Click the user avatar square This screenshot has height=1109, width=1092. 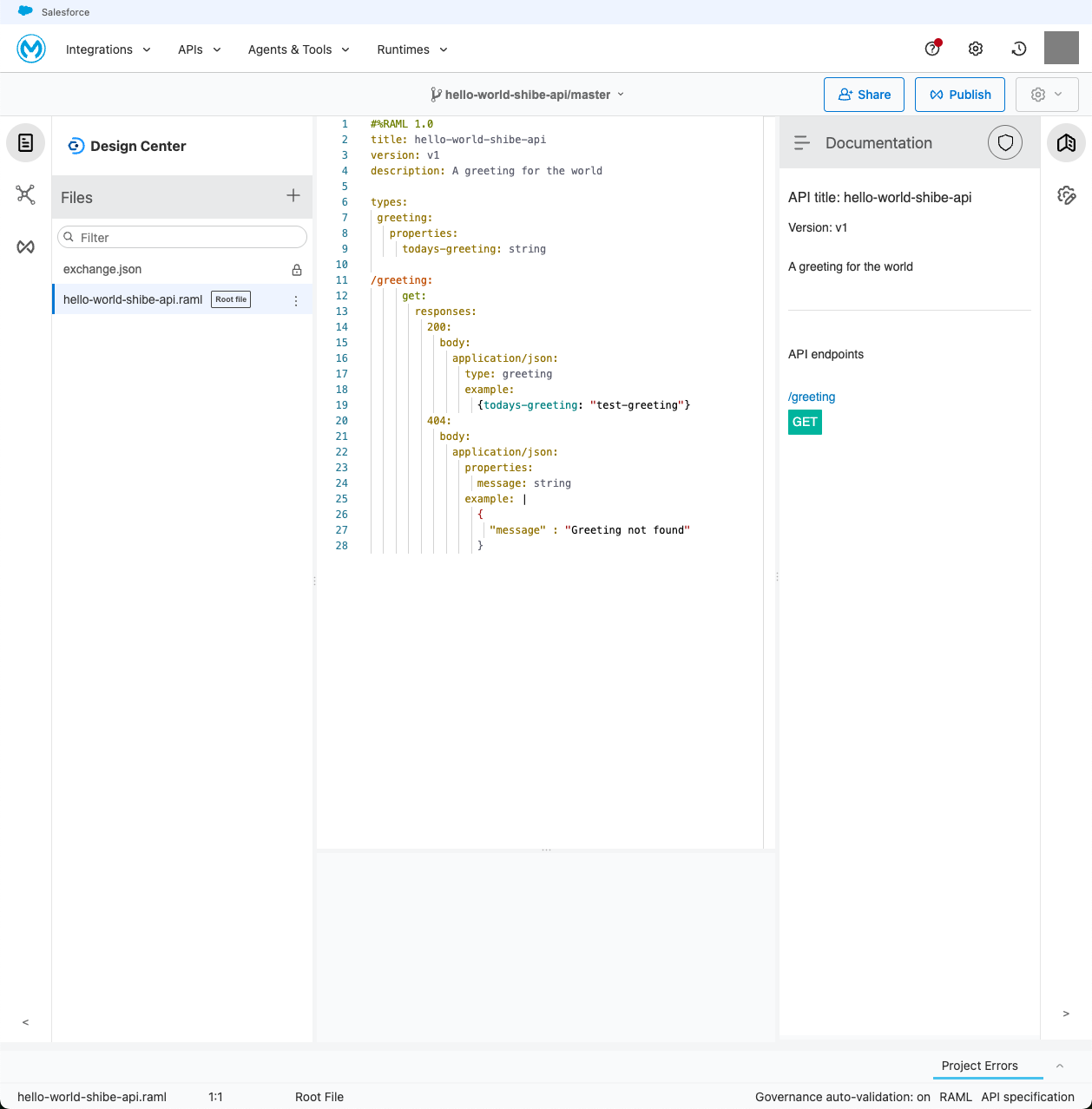pyautogui.click(x=1061, y=48)
